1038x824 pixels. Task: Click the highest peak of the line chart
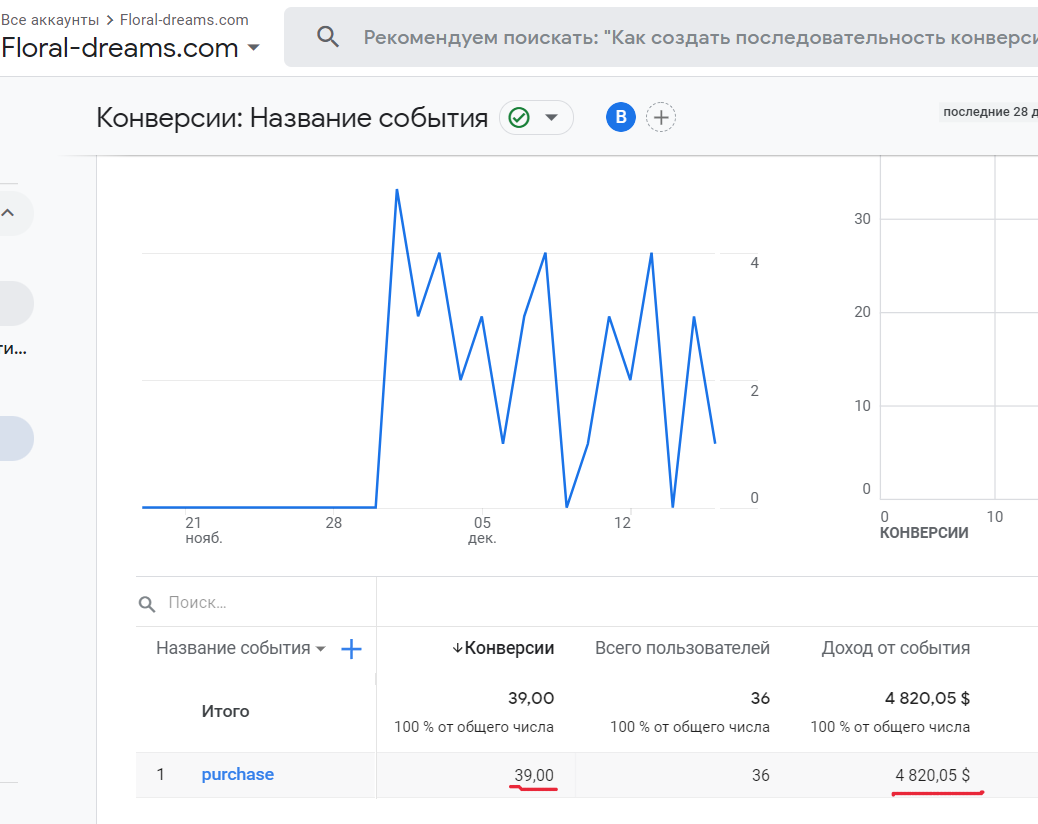[x=397, y=190]
